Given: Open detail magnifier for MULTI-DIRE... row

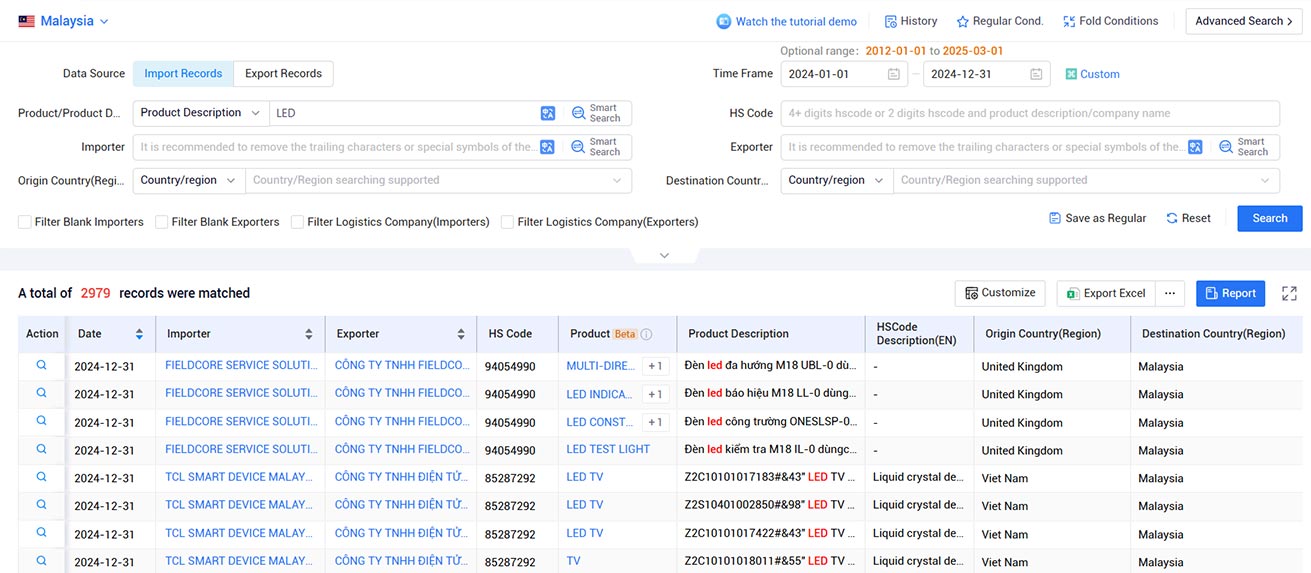Looking at the screenshot, I should [x=42, y=365].
